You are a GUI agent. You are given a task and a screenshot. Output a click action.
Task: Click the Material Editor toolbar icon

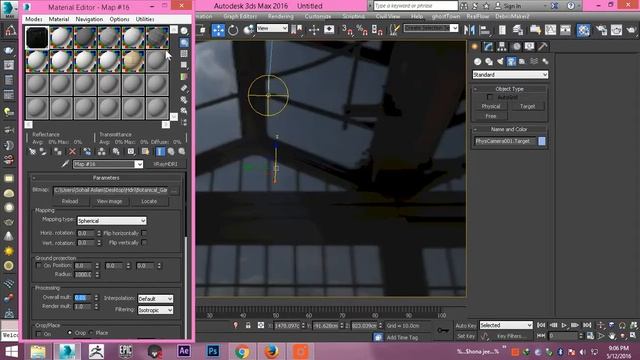pyautogui.click(x=583, y=29)
